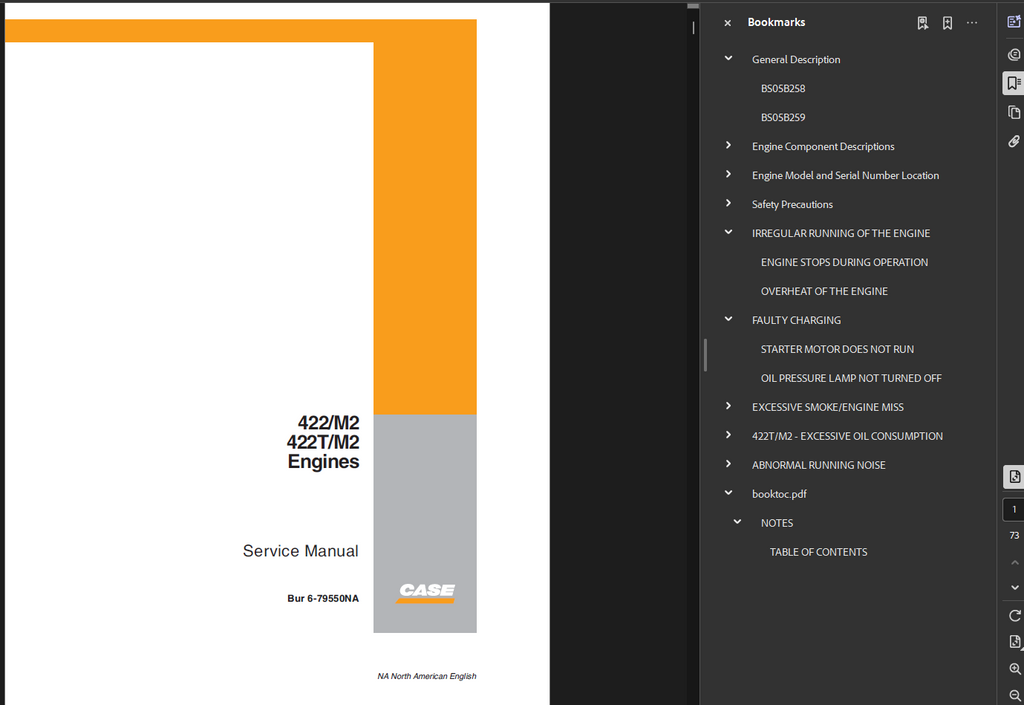Image resolution: width=1024 pixels, height=705 pixels.
Task: Open 422T/M2 - EXCESSIVE OIL CONSUMPTION bookmark
Action: [847, 436]
